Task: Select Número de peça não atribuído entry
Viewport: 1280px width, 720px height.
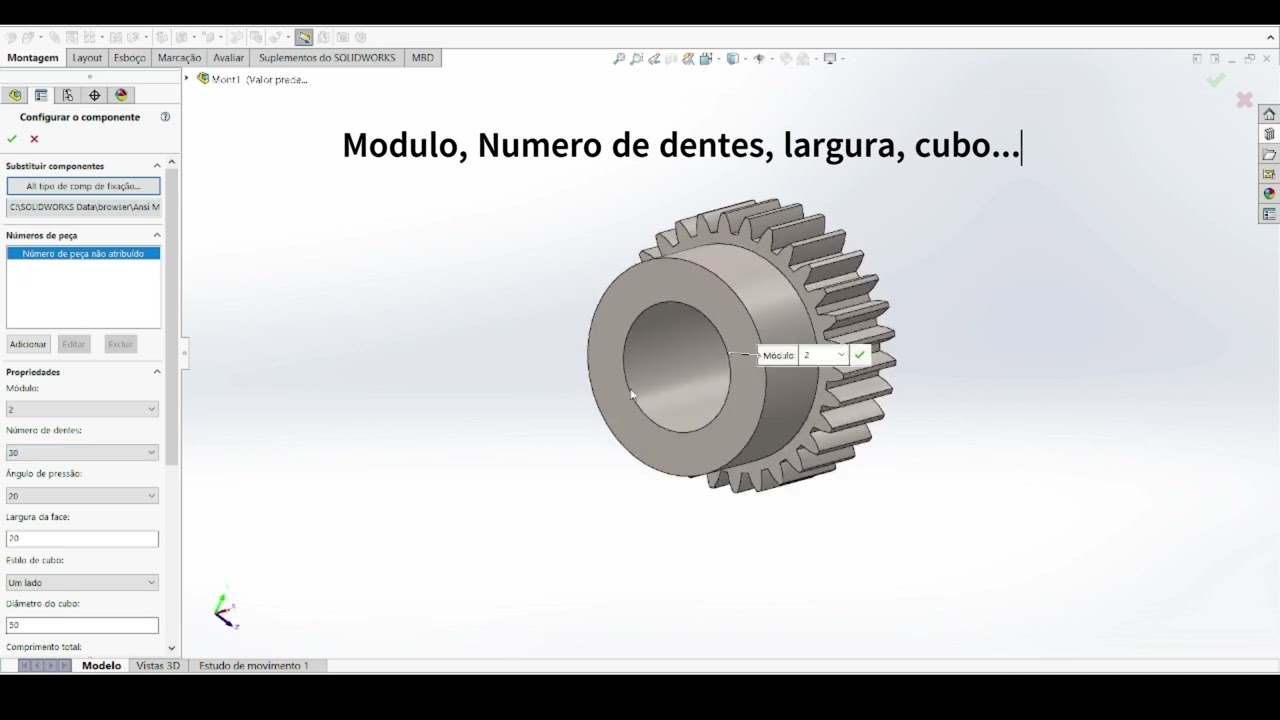Action: 83,254
